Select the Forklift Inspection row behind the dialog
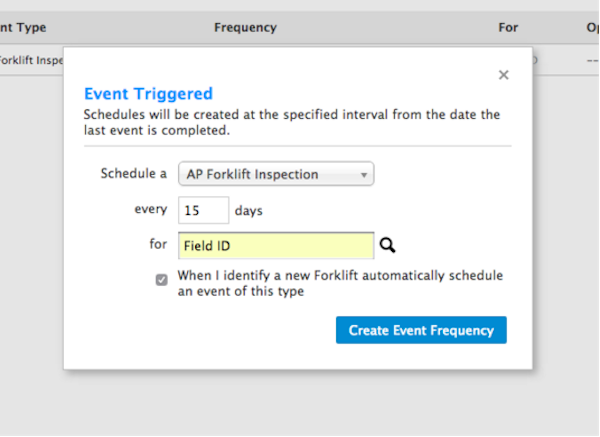Viewport: 600px width, 437px height. coord(30,60)
